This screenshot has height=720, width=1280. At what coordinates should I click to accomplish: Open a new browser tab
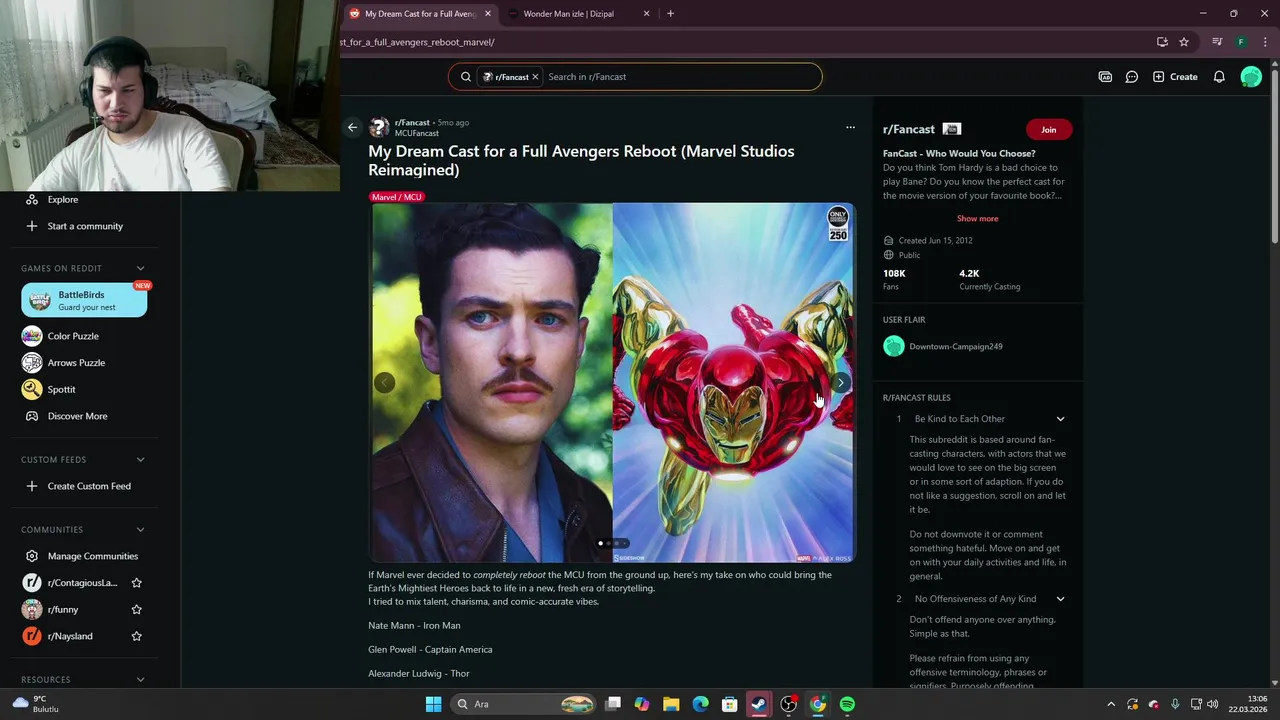click(x=670, y=14)
